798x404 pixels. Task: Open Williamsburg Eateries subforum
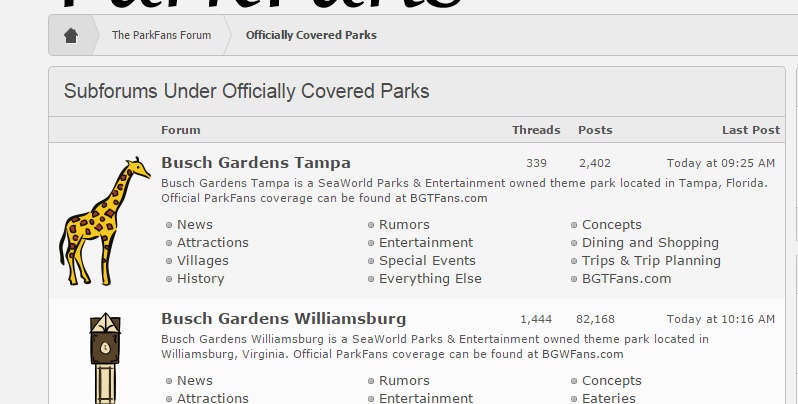(x=609, y=398)
